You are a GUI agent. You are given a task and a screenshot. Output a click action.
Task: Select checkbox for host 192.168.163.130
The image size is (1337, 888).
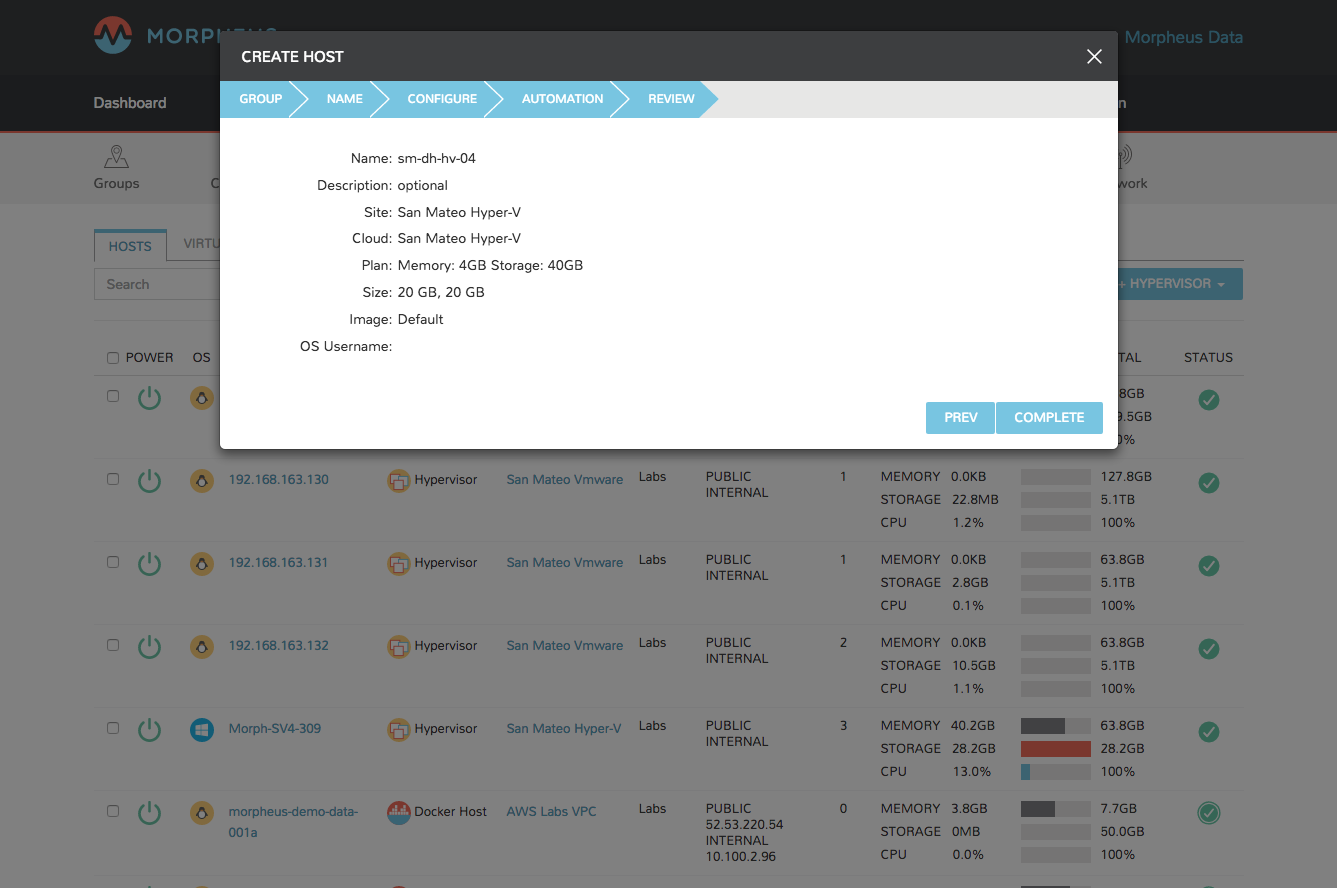point(113,479)
